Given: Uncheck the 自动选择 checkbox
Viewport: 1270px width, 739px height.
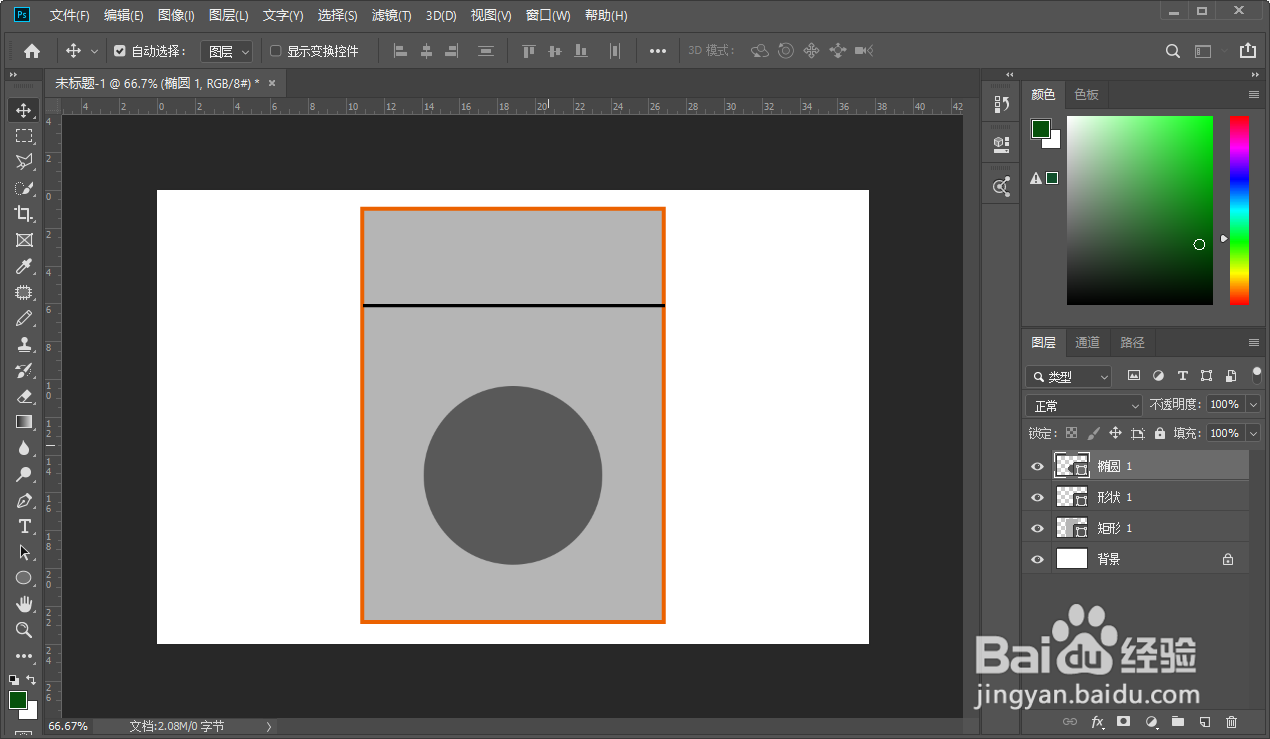Looking at the screenshot, I should tap(120, 51).
